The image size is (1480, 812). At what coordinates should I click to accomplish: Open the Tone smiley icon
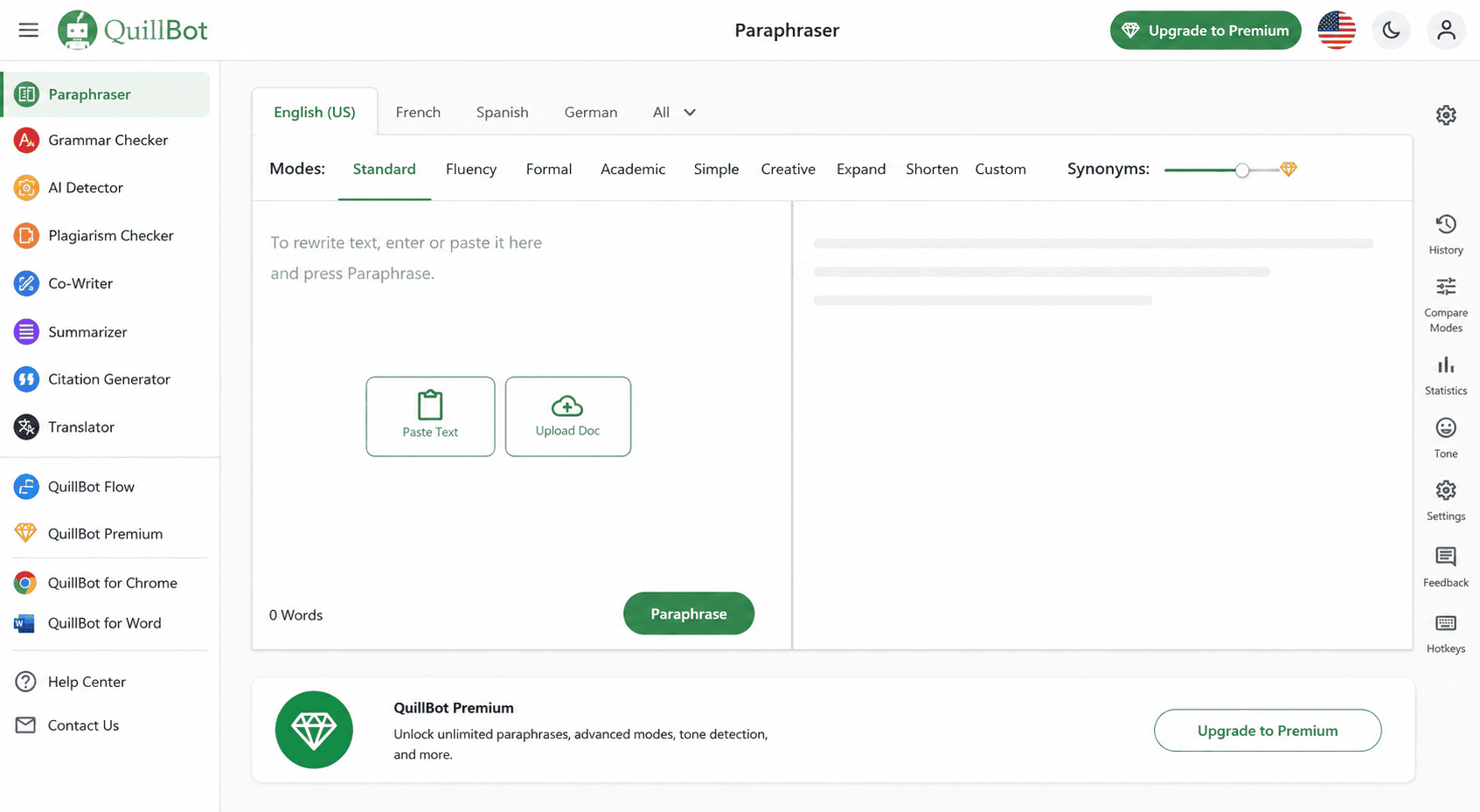[1446, 427]
